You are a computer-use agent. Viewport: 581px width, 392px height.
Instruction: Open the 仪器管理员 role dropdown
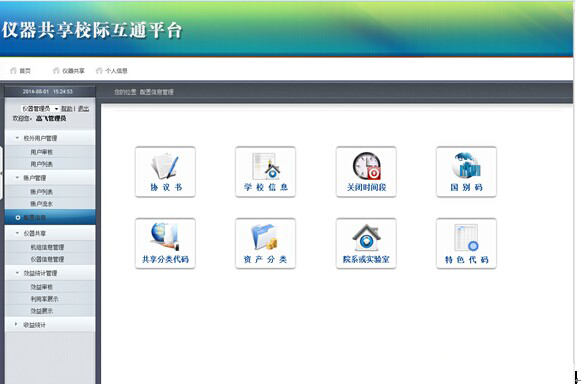(x=40, y=109)
